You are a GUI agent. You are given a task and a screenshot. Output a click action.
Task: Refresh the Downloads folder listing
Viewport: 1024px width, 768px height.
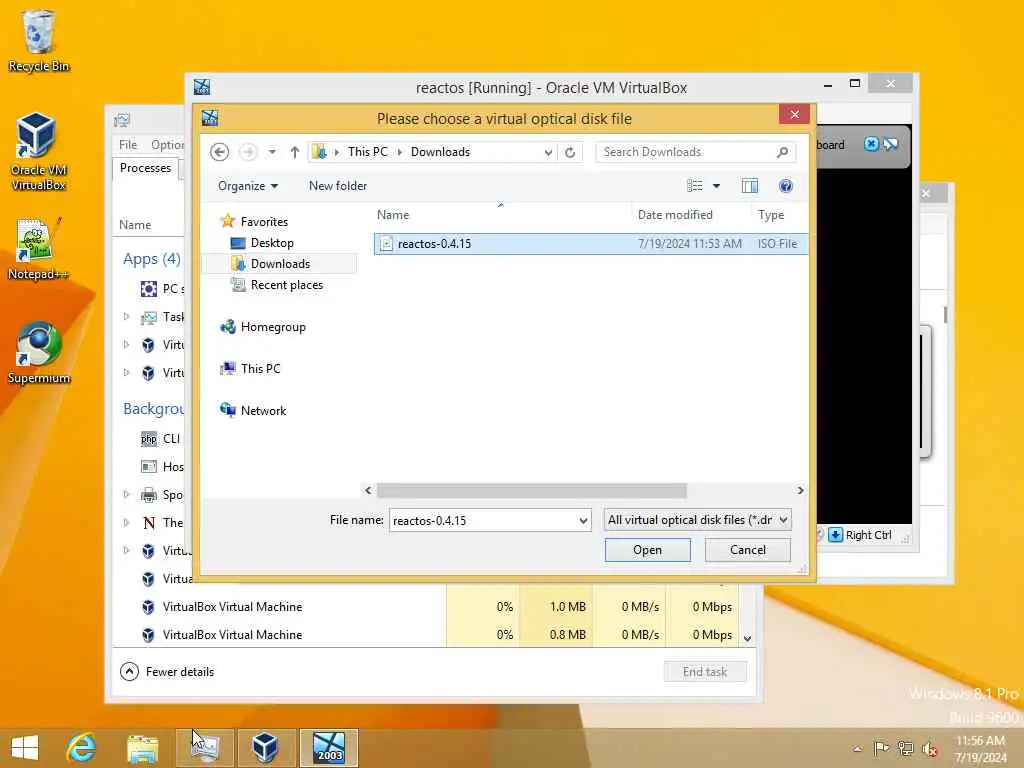pyautogui.click(x=570, y=152)
